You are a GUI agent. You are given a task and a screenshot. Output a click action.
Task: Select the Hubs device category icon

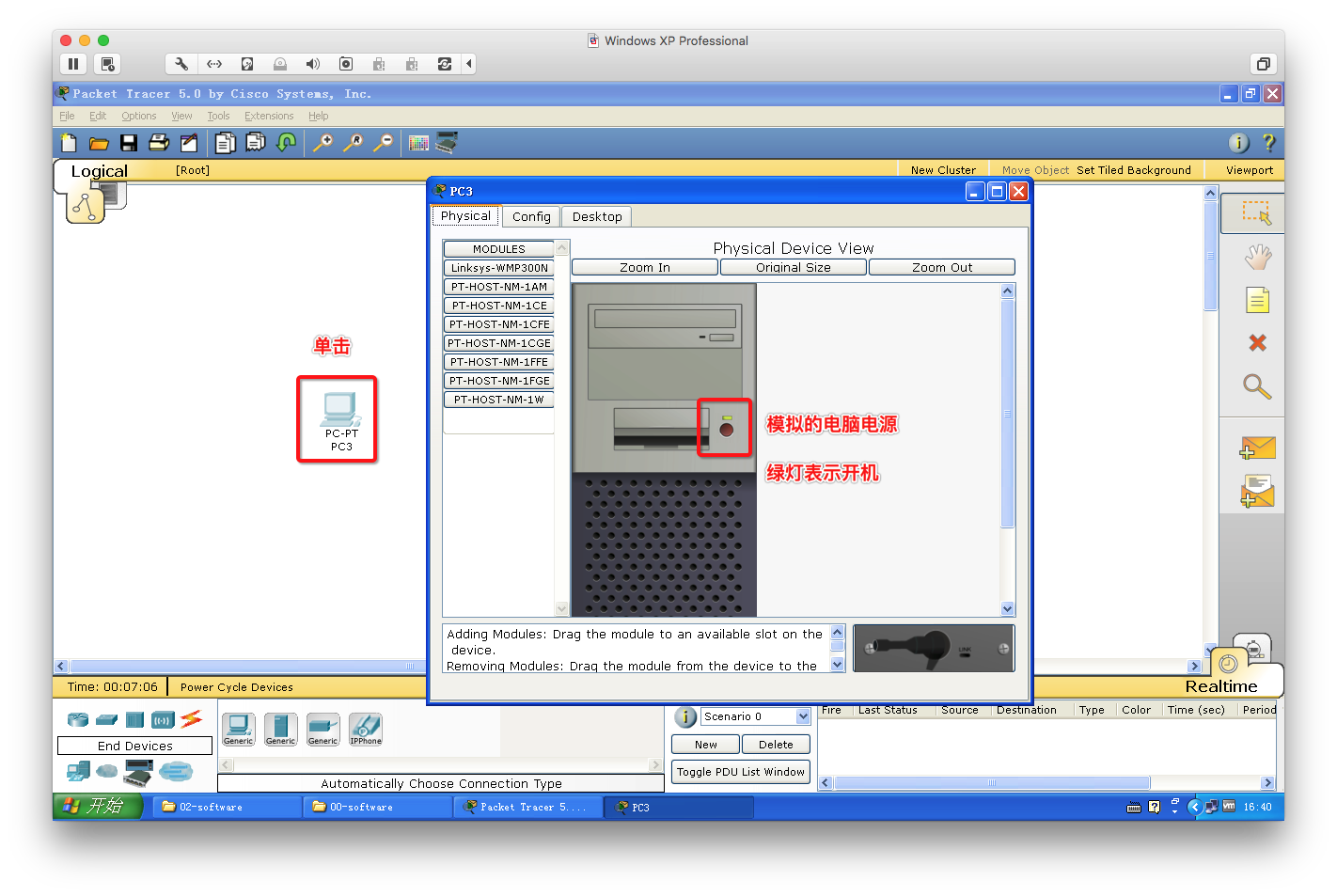pos(135,720)
